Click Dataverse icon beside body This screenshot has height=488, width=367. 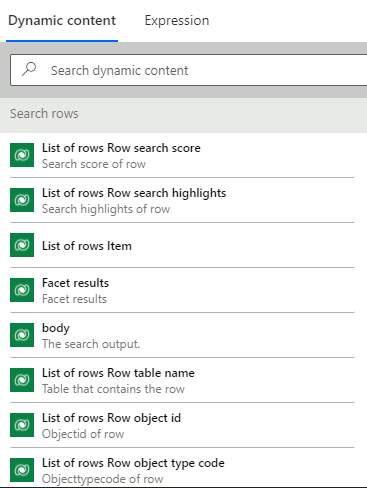[x=22, y=335]
